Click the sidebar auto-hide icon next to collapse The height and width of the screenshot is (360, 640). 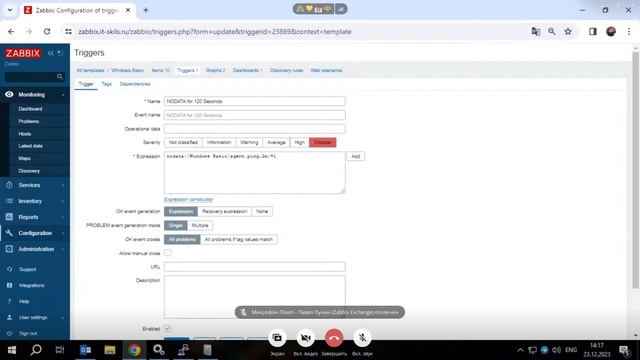[x=60, y=53]
